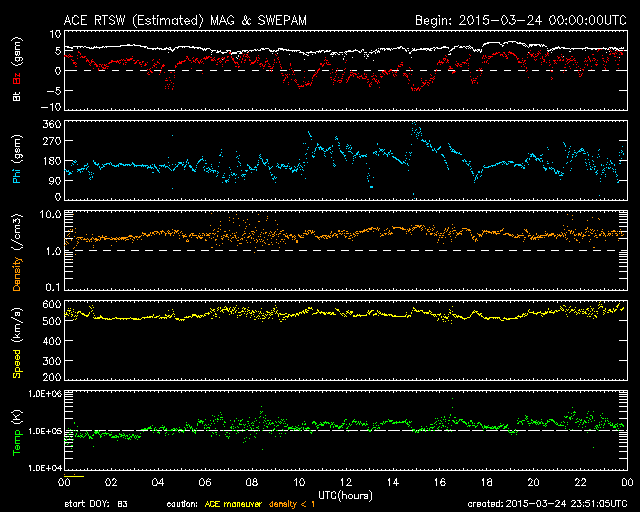Click the UTC(hours) x-axis label
The width and height of the screenshot is (640, 512).
(x=345, y=495)
